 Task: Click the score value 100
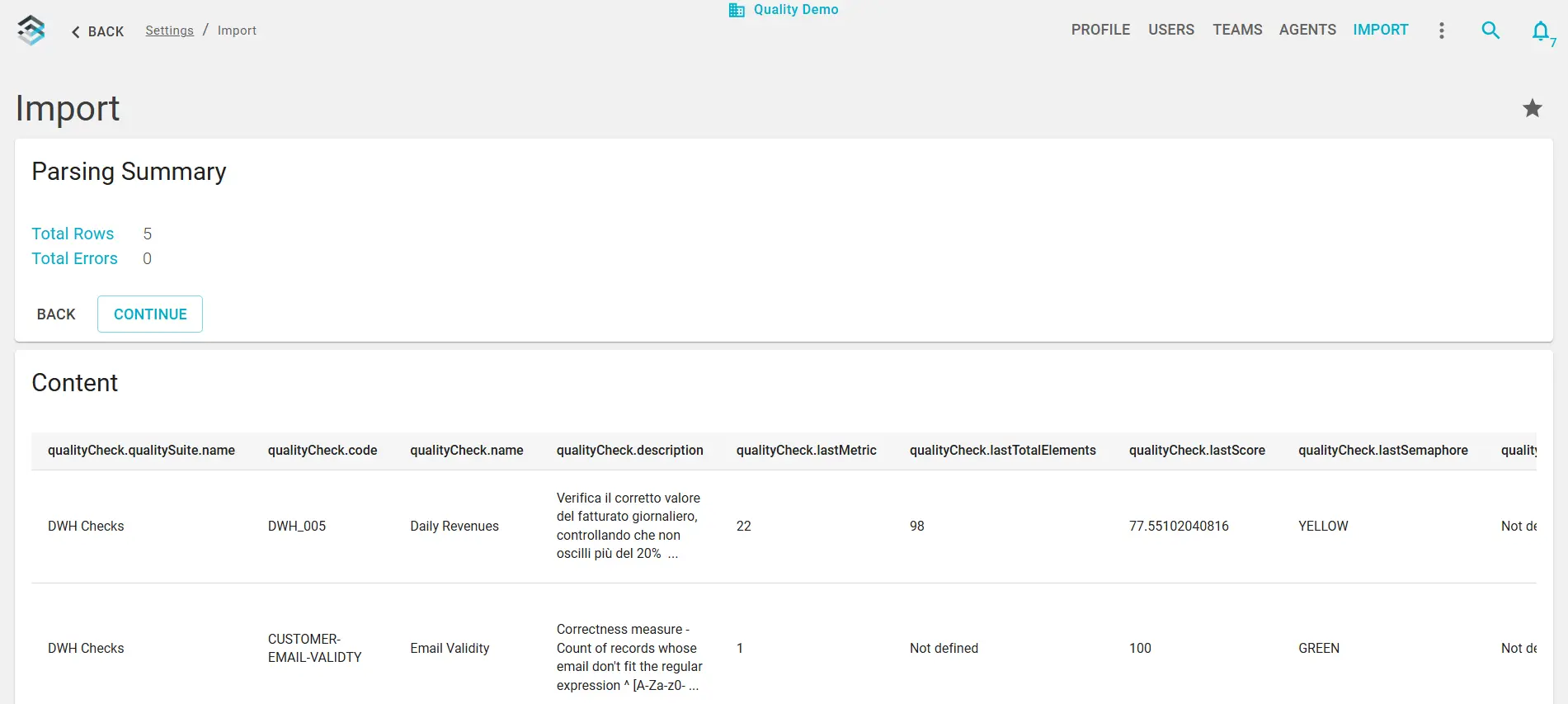[1140, 649]
